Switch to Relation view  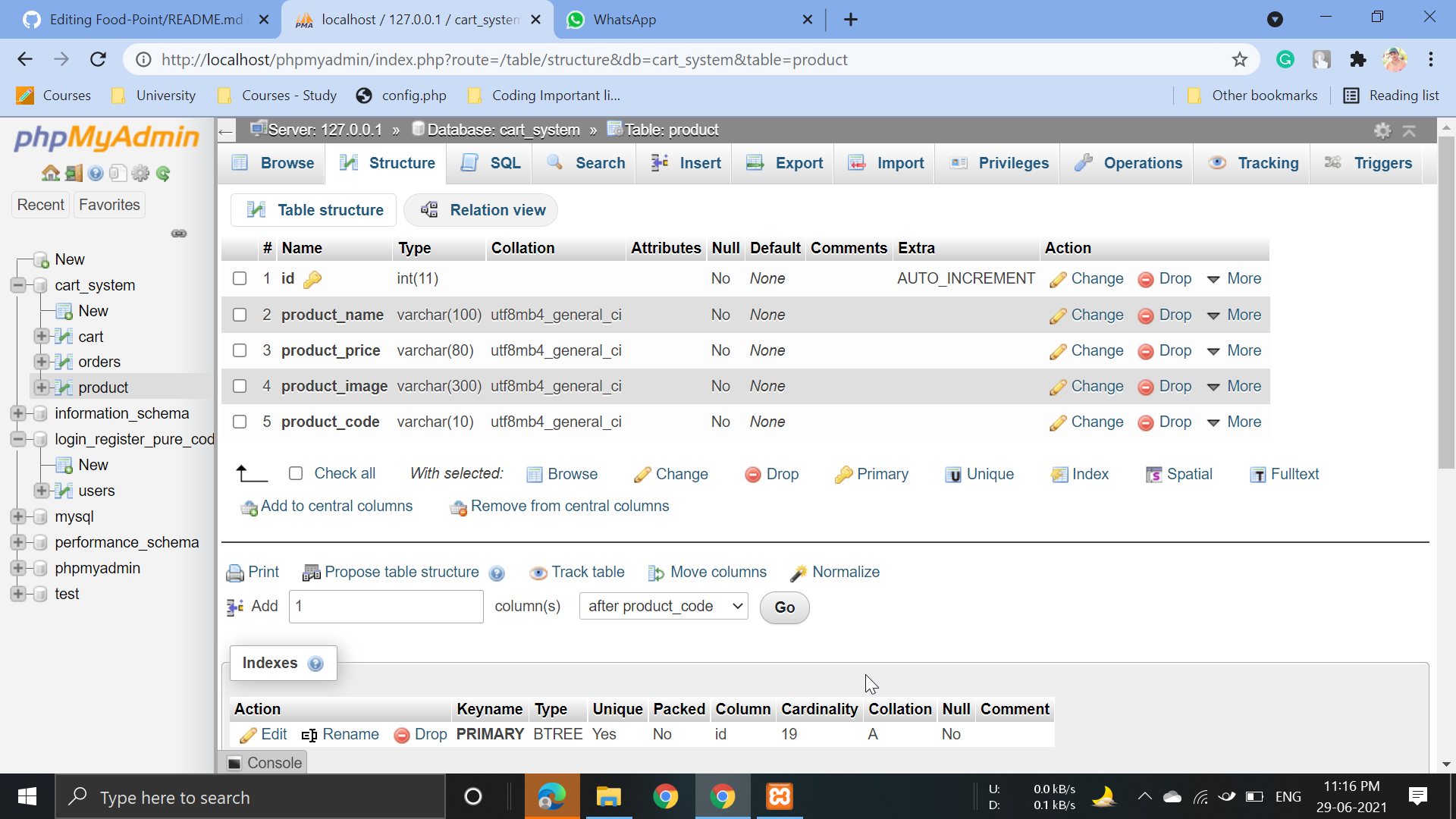coord(482,210)
